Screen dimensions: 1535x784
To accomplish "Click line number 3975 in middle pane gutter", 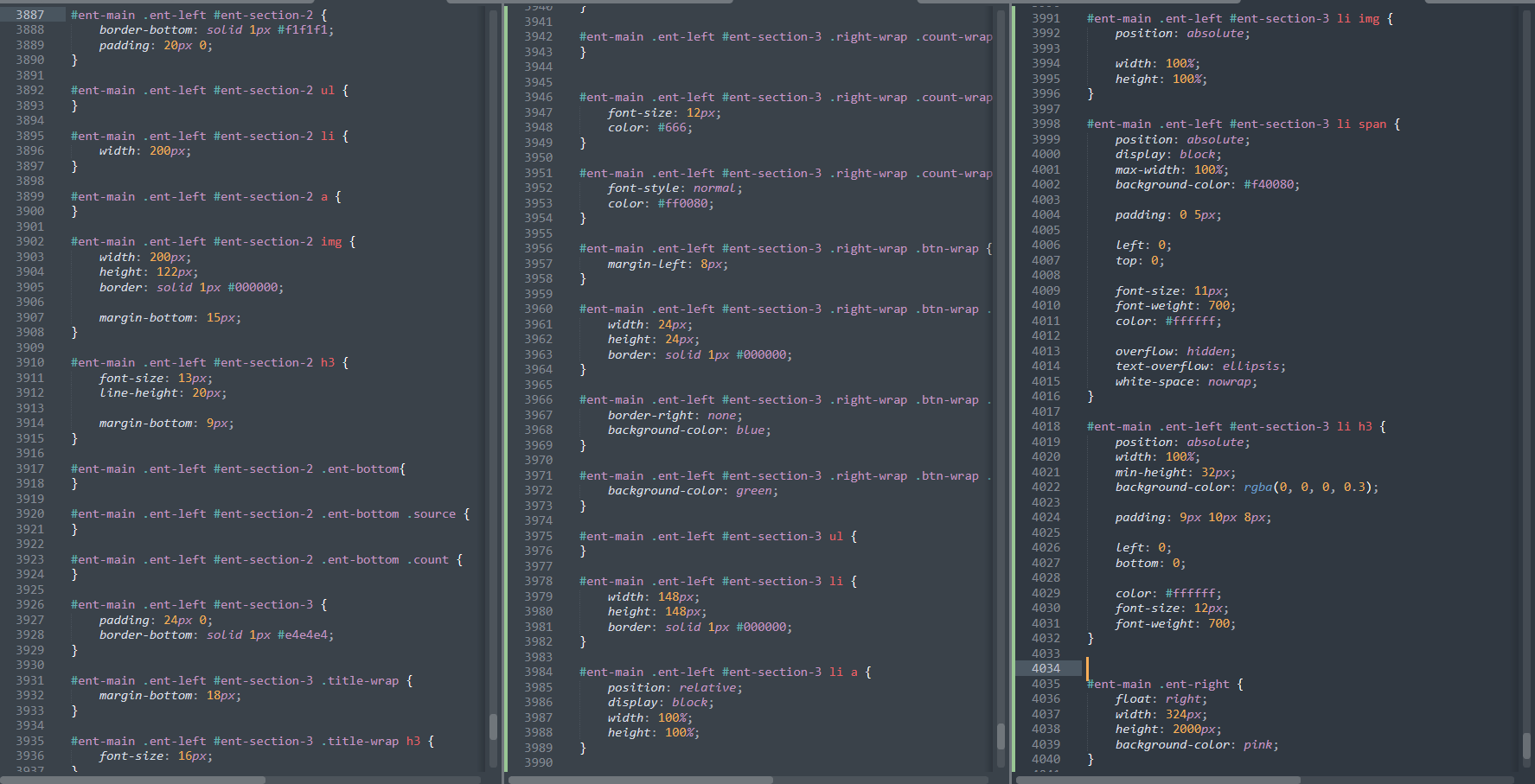I will pos(538,537).
